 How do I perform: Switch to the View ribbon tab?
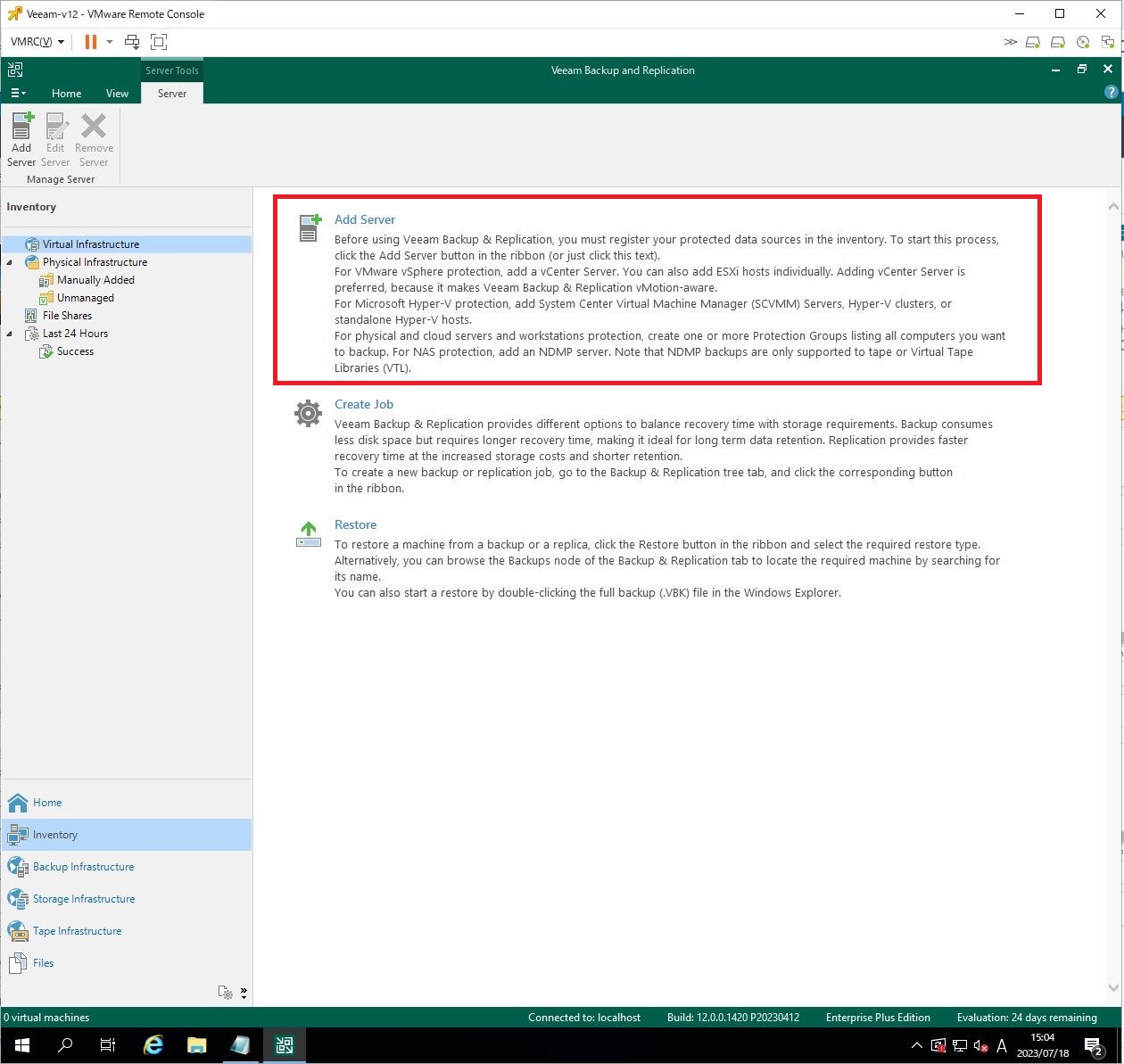click(117, 93)
